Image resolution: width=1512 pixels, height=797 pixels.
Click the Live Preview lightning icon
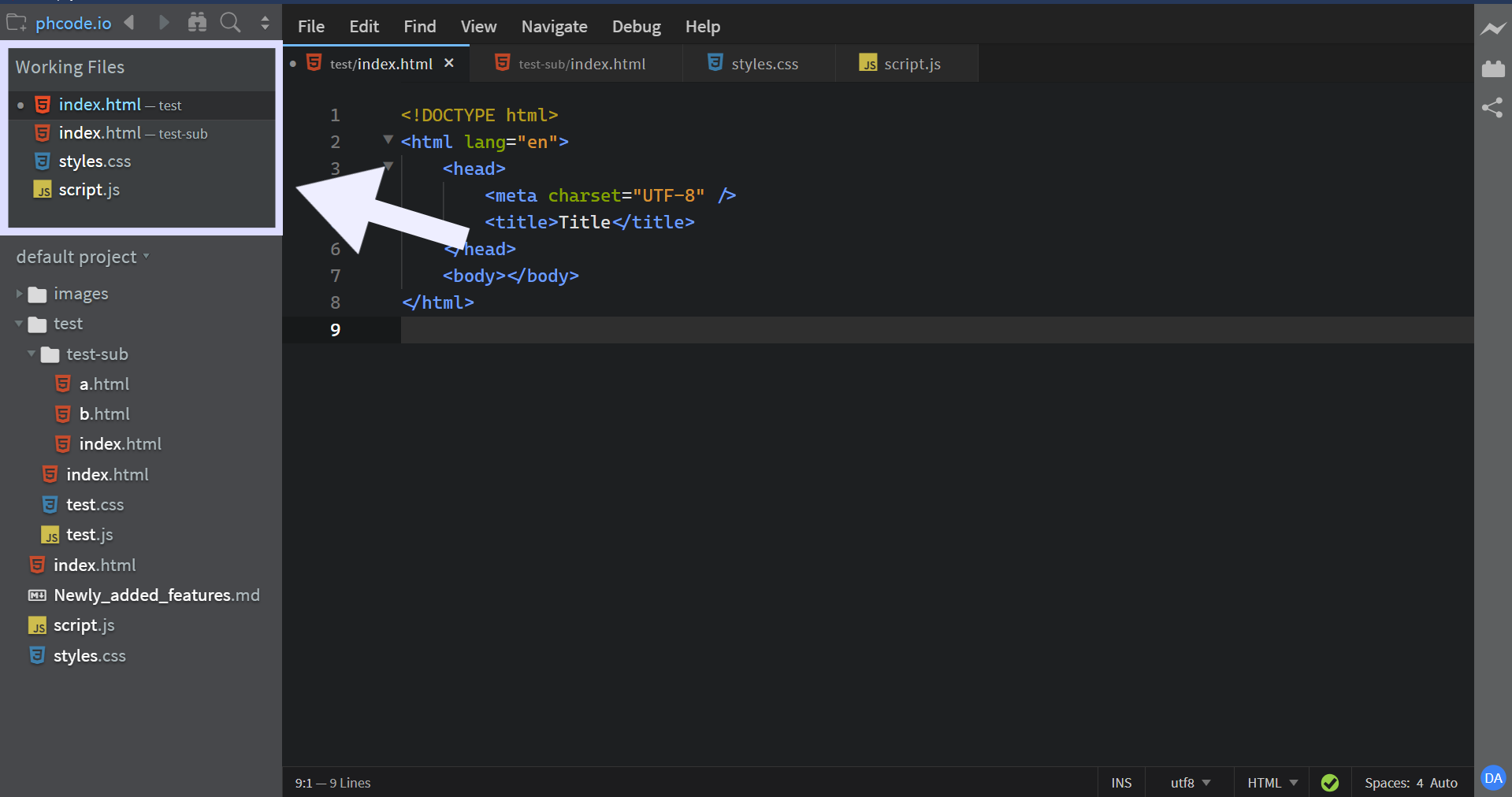pos(1492,29)
